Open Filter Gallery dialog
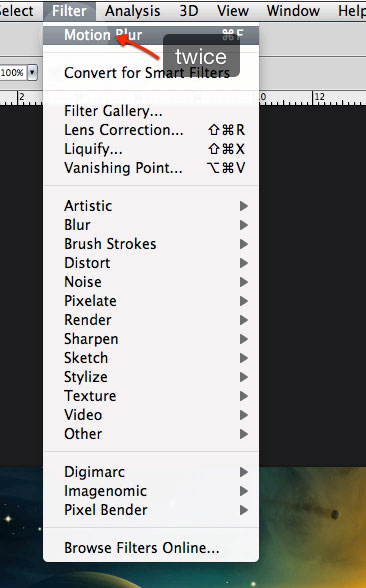 click(151, 111)
